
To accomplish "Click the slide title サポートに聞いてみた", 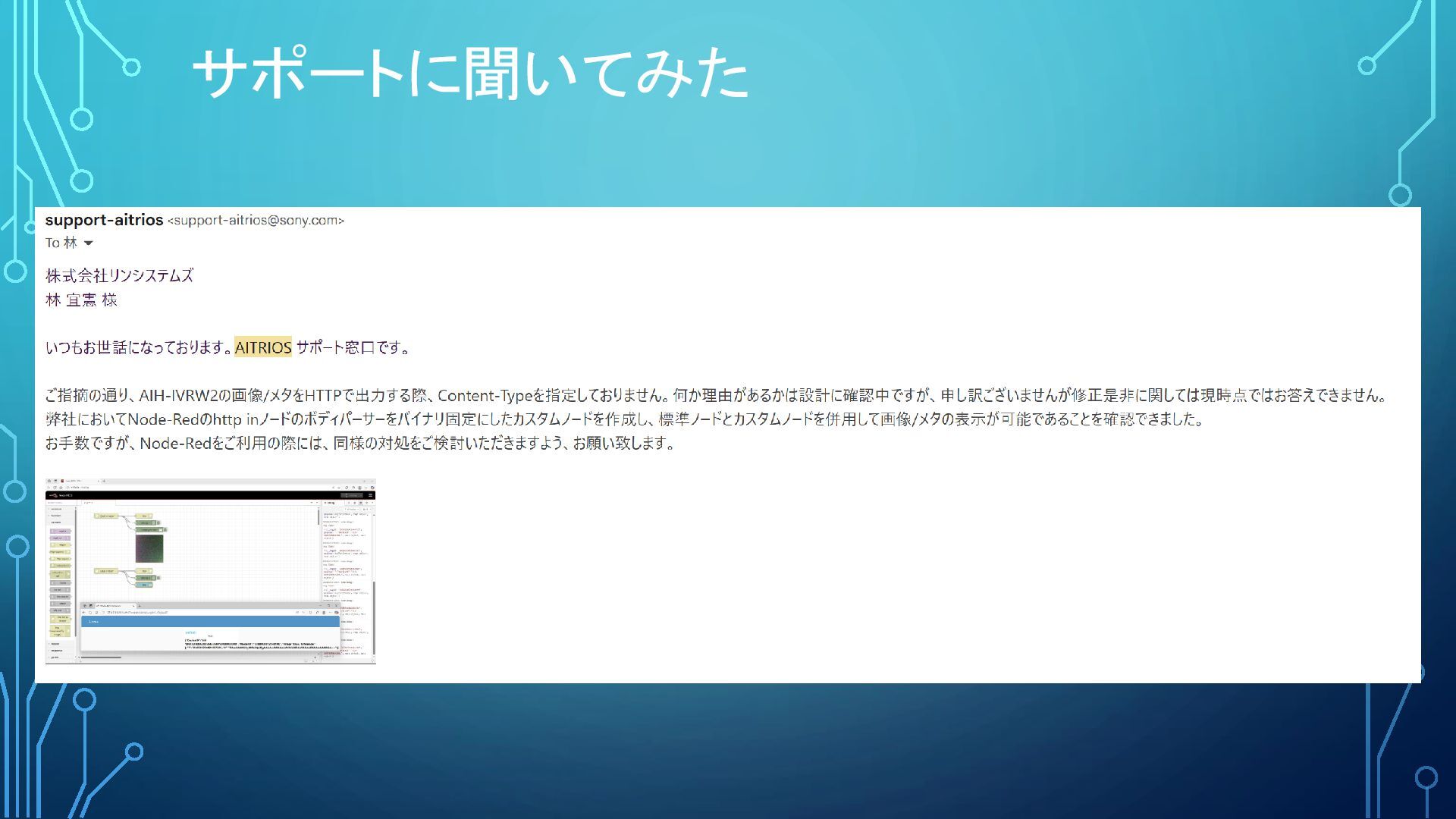I will tap(471, 73).
